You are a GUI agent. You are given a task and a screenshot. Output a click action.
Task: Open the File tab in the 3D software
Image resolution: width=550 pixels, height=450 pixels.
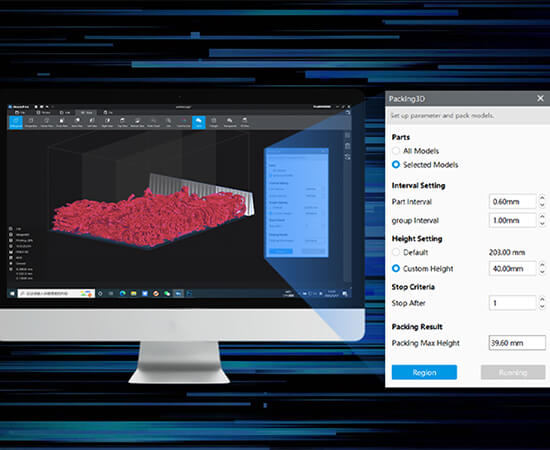(19, 113)
